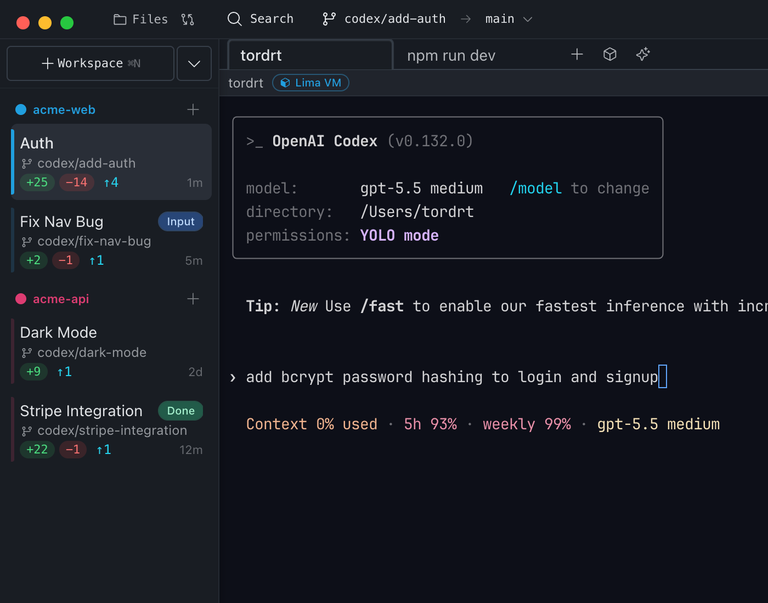Click the ↑4 commits ahead indicator
Image resolution: width=768 pixels, height=603 pixels.
(111, 183)
